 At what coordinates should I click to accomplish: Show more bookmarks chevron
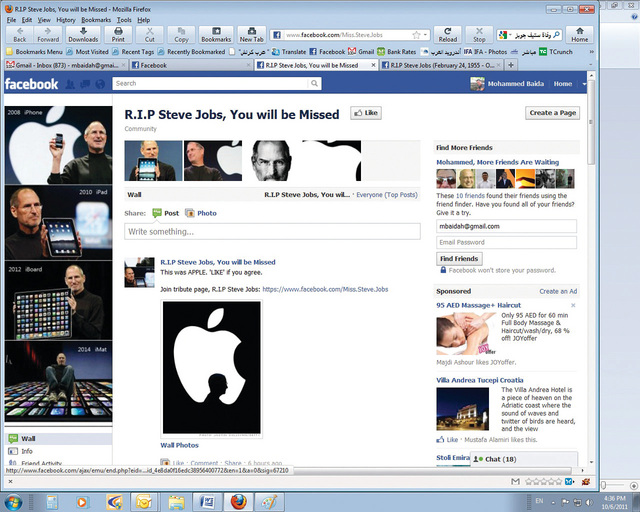coord(591,52)
